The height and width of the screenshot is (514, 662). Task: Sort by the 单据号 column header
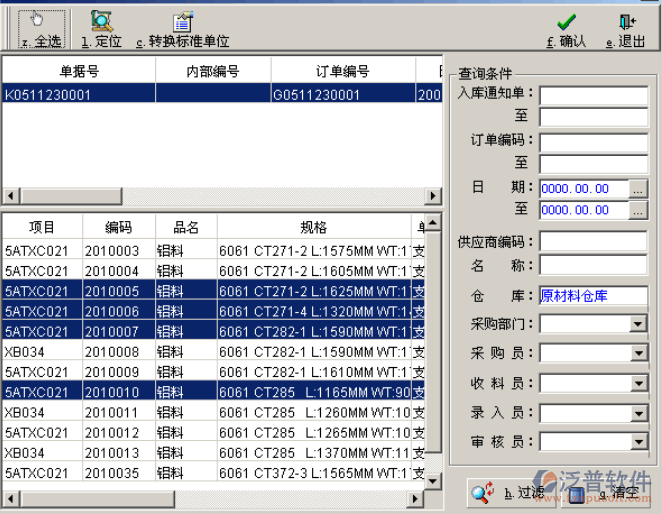(x=78, y=72)
